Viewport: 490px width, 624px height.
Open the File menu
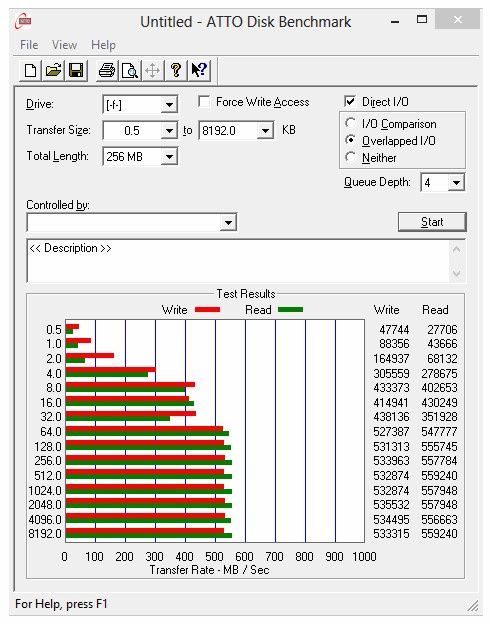click(x=29, y=45)
